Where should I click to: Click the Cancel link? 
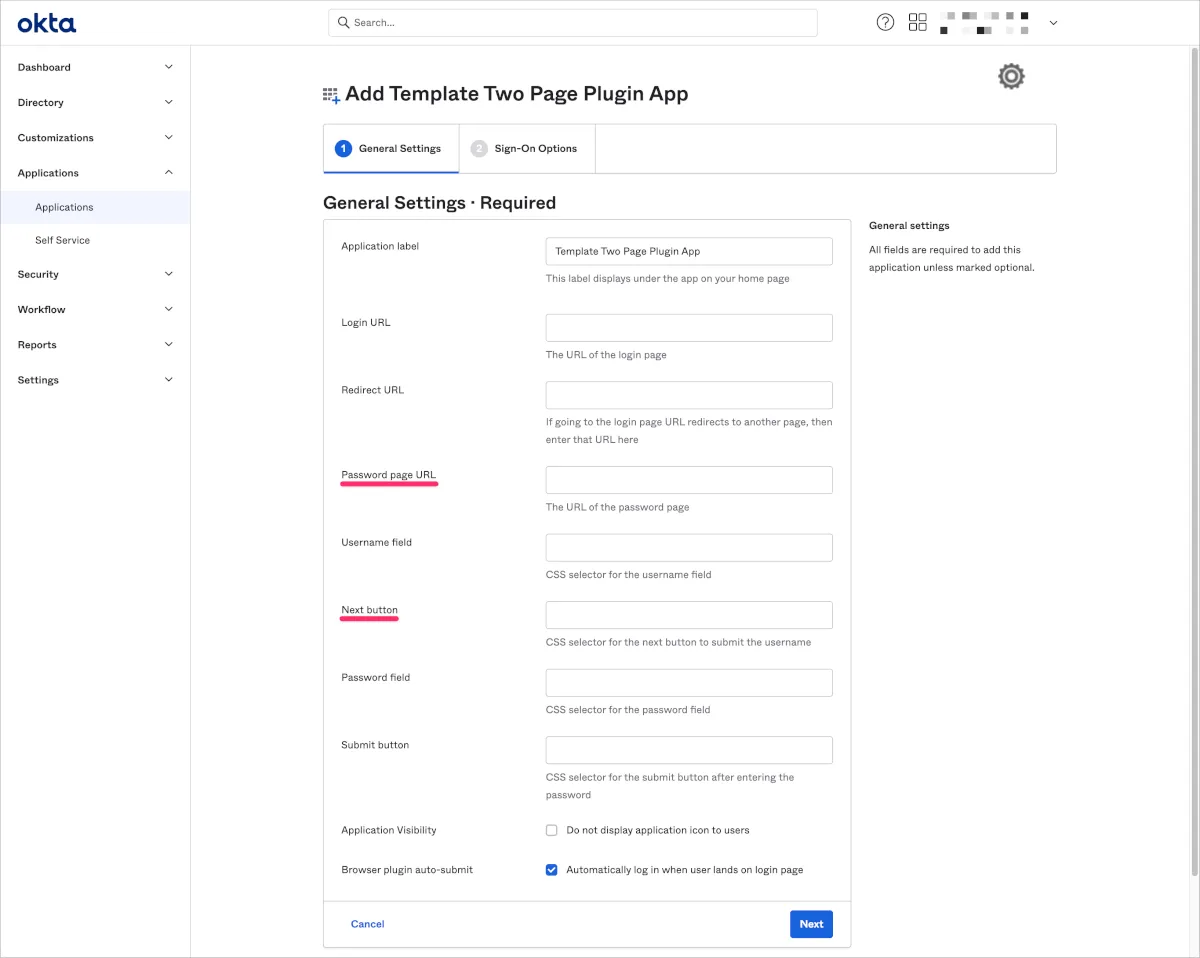click(x=367, y=924)
